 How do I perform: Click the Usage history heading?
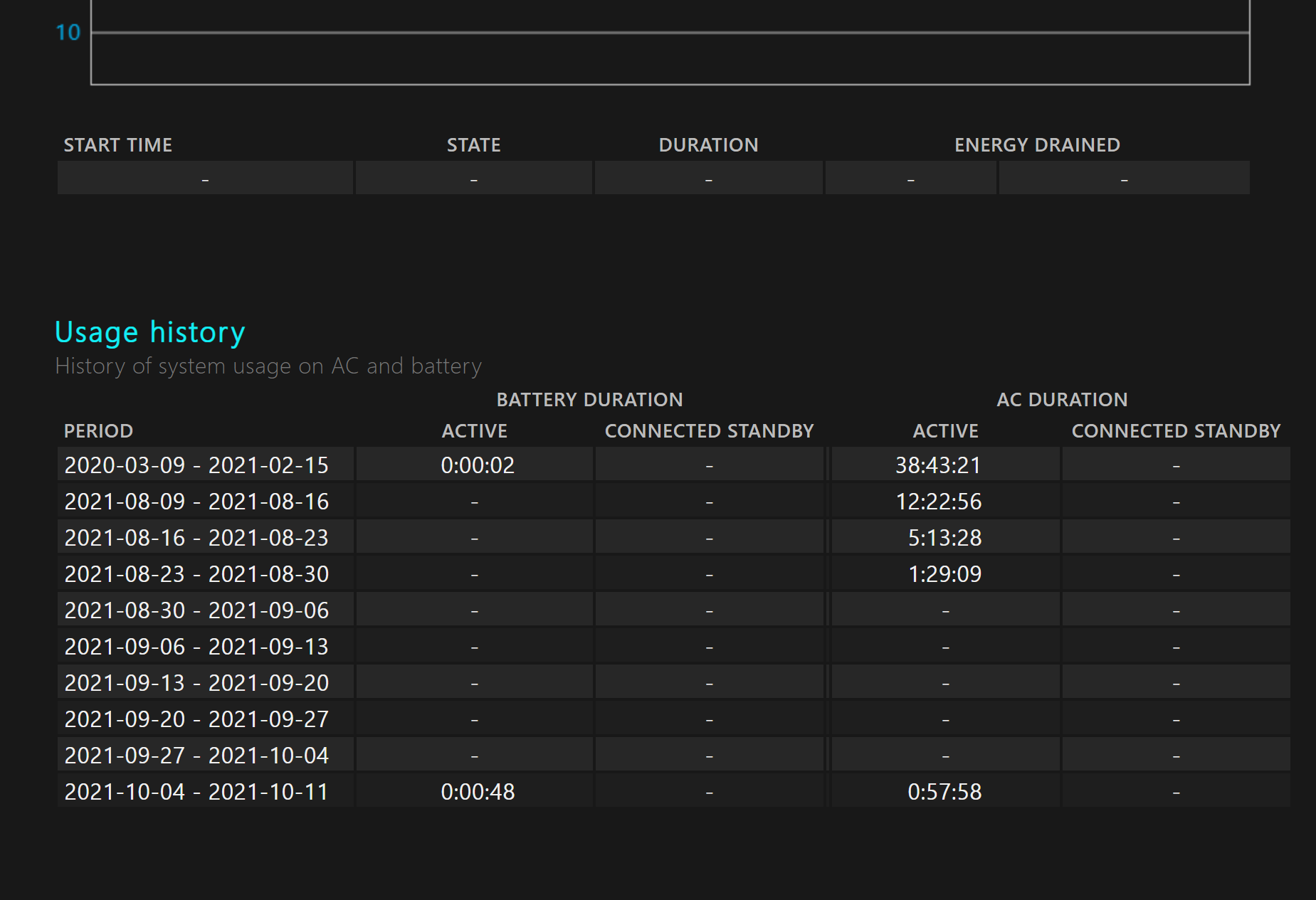click(149, 332)
